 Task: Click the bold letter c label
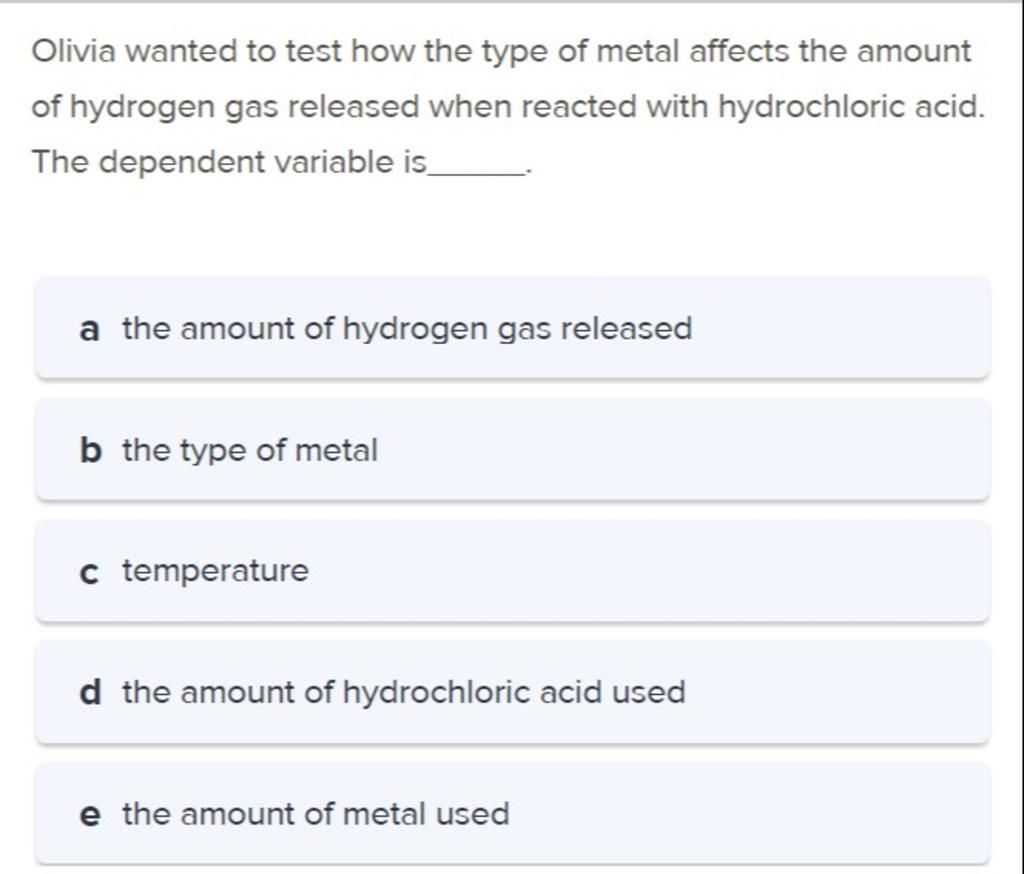coord(89,573)
